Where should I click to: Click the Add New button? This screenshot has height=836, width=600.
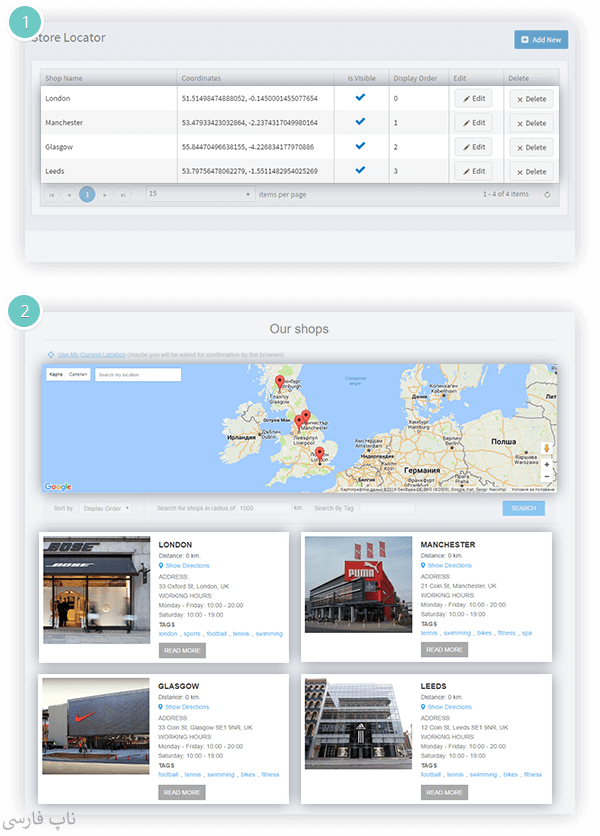click(541, 39)
